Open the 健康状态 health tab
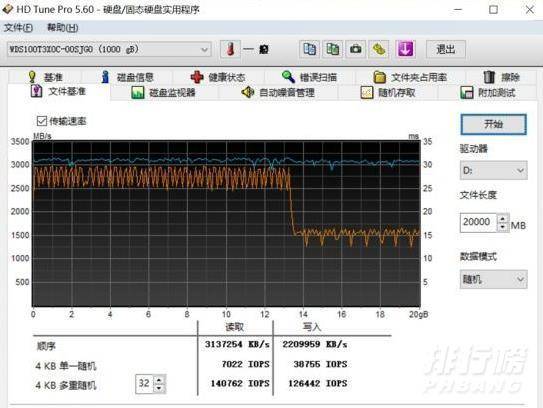Screen dimensions: 543x408 218,77
